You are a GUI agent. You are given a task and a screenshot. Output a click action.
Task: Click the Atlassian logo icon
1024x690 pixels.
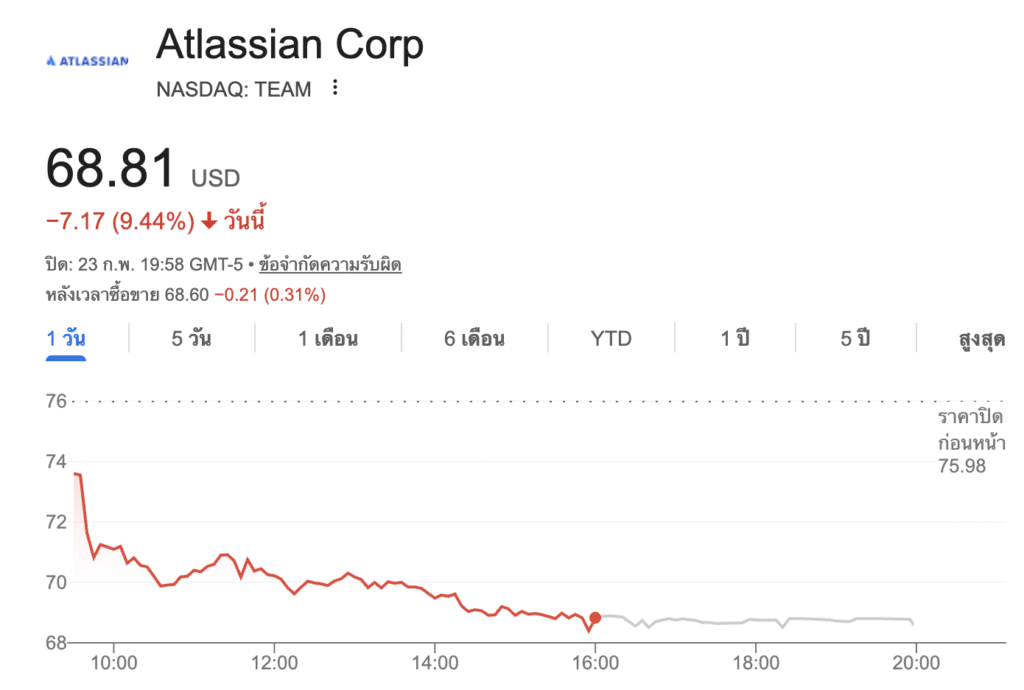pos(87,61)
